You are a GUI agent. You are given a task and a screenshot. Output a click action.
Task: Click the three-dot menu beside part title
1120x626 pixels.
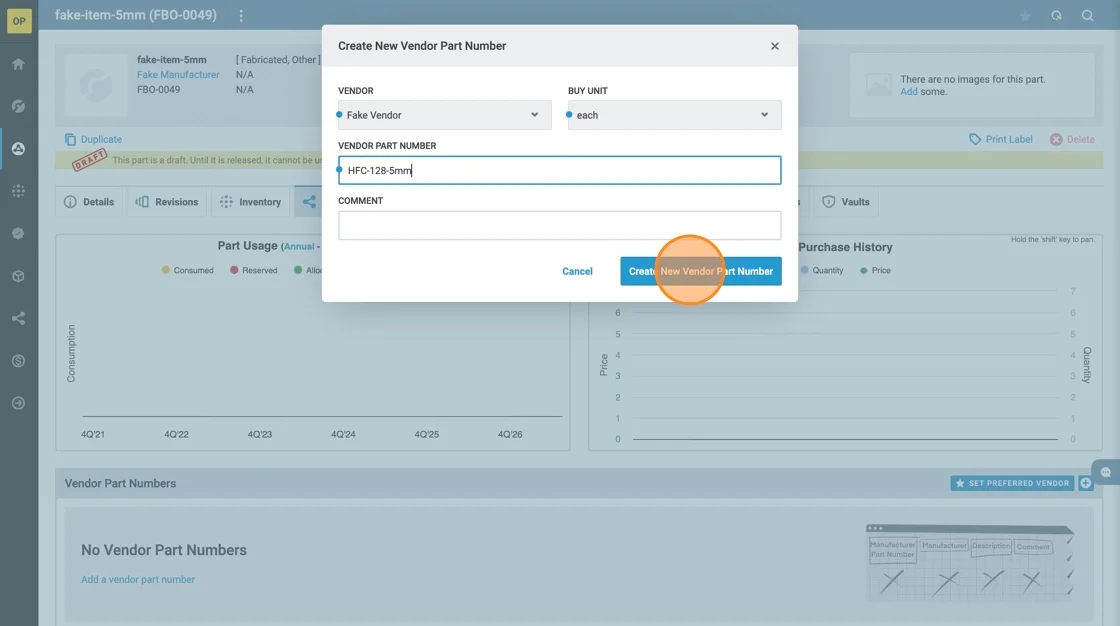(x=241, y=16)
